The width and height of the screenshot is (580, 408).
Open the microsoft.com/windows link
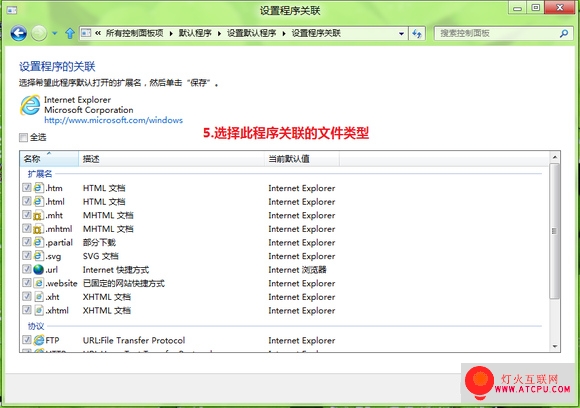[x=113, y=120]
